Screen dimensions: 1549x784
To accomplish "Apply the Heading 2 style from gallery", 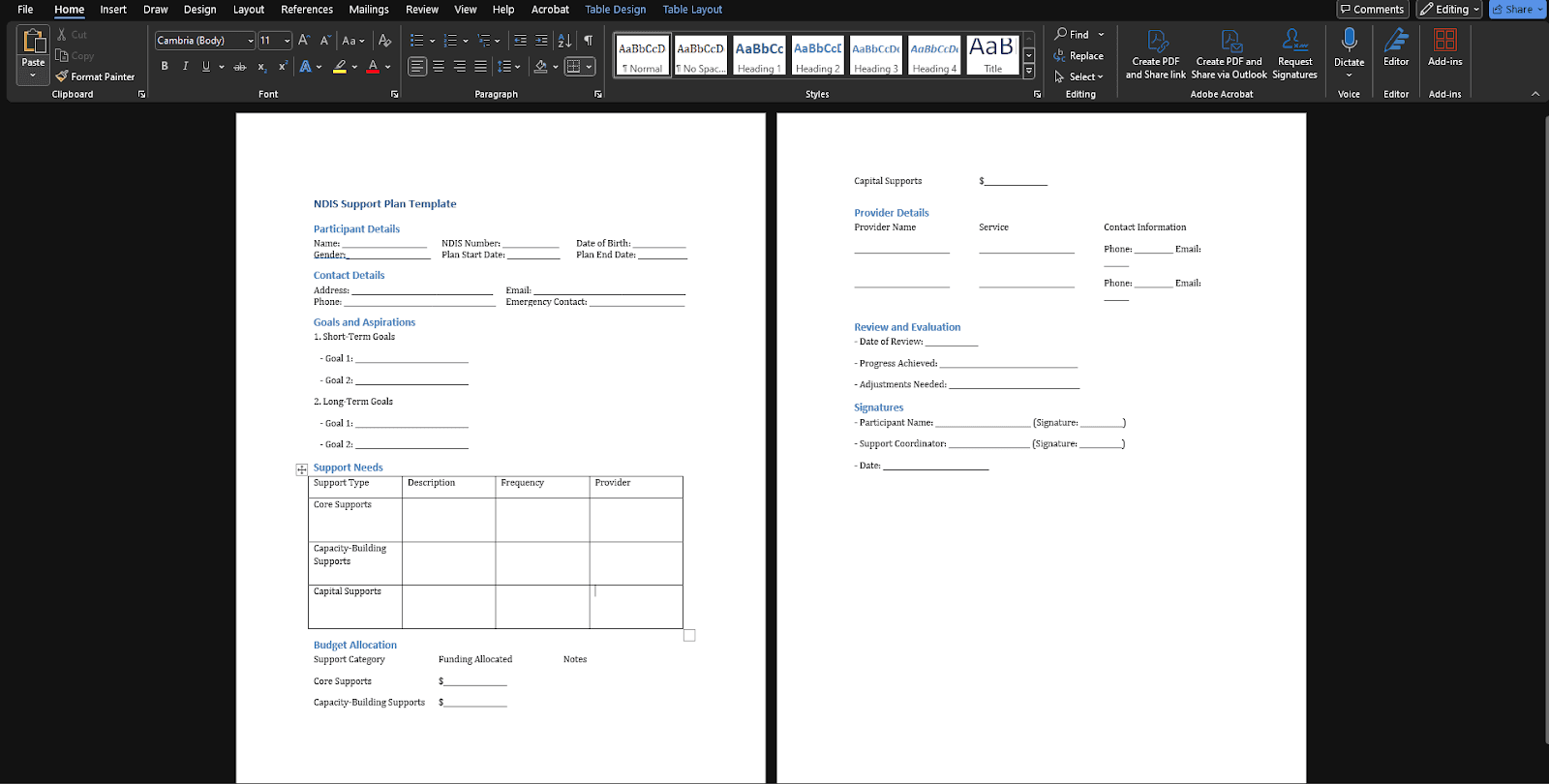I will pos(817,56).
